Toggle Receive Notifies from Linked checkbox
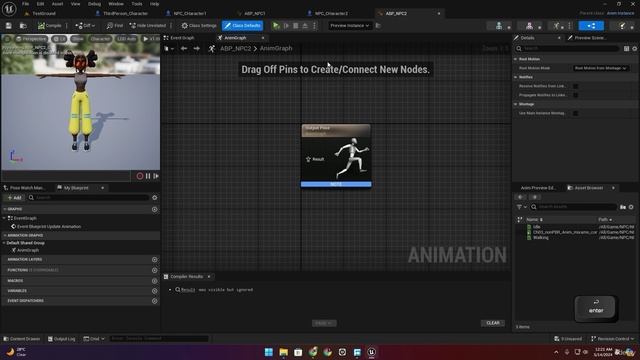The image size is (640, 360). coord(576,86)
